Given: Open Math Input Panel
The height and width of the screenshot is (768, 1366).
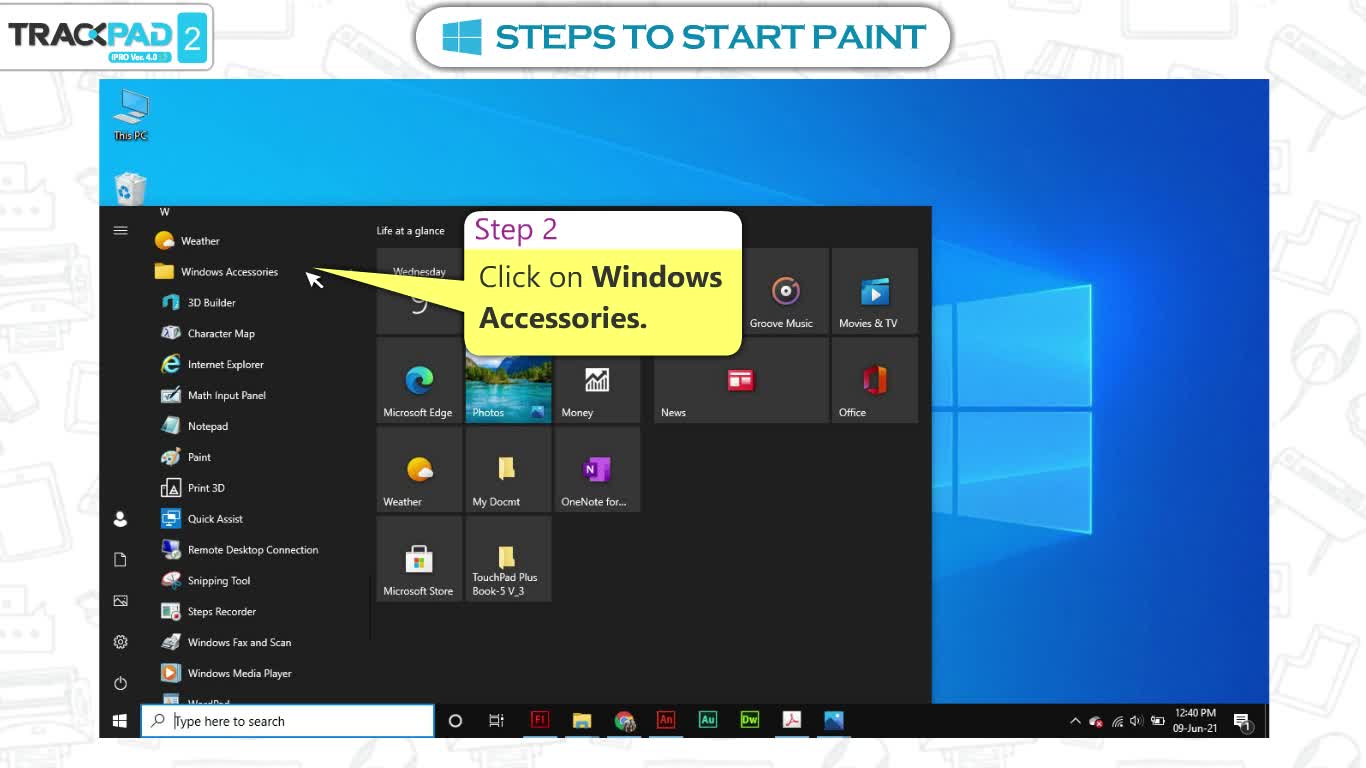Looking at the screenshot, I should click(x=213, y=396).
